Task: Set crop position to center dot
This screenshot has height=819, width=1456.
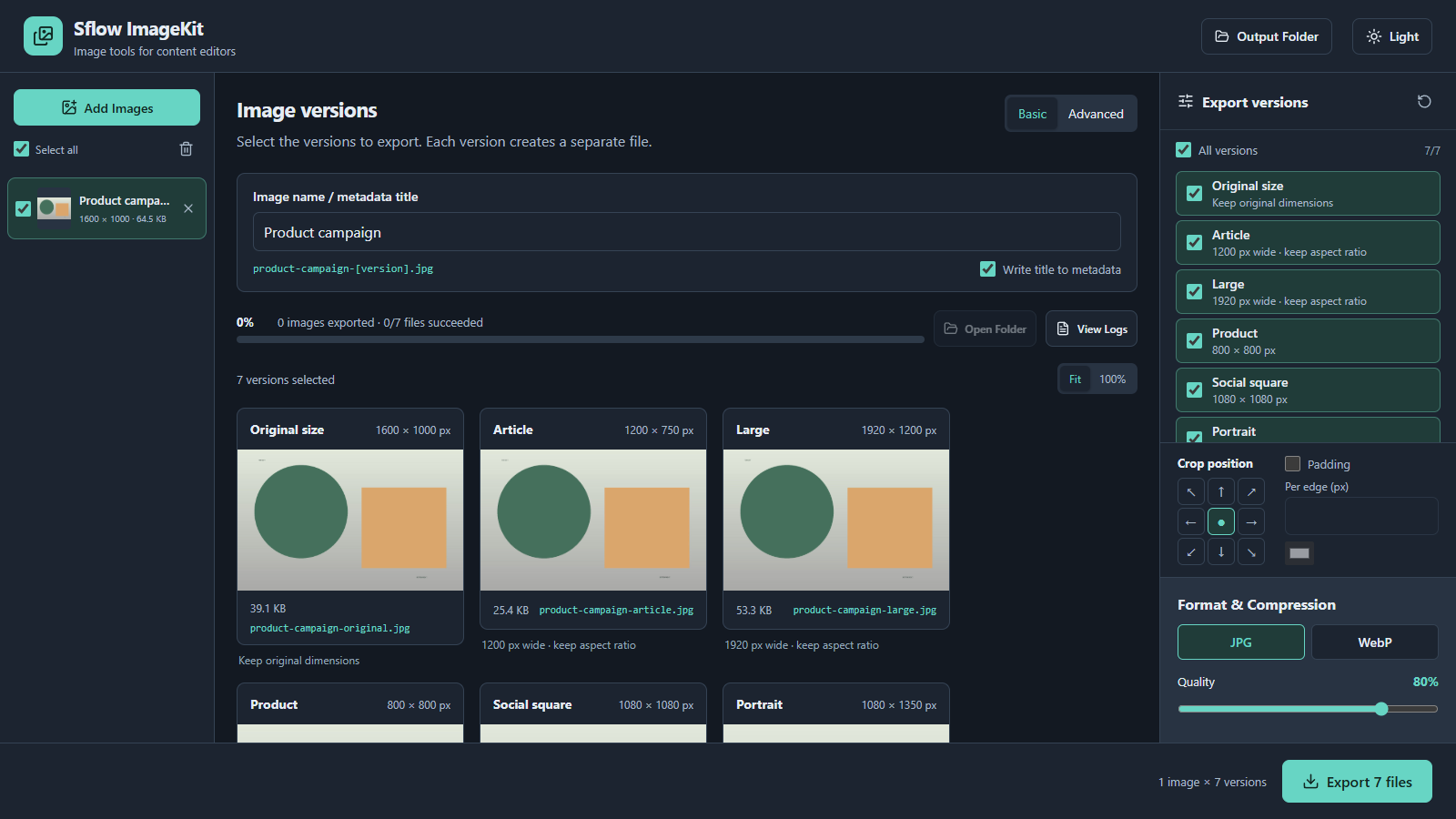Action: click(x=1221, y=522)
